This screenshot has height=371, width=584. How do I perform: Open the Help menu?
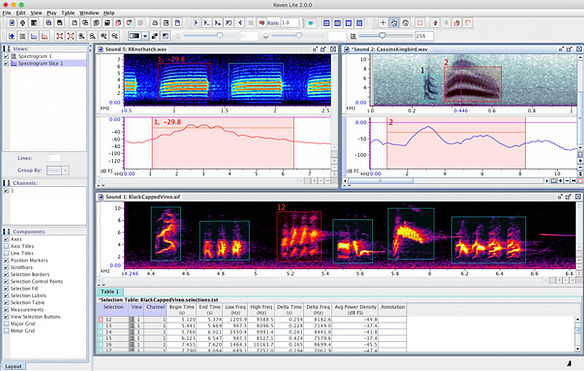pyautogui.click(x=109, y=13)
